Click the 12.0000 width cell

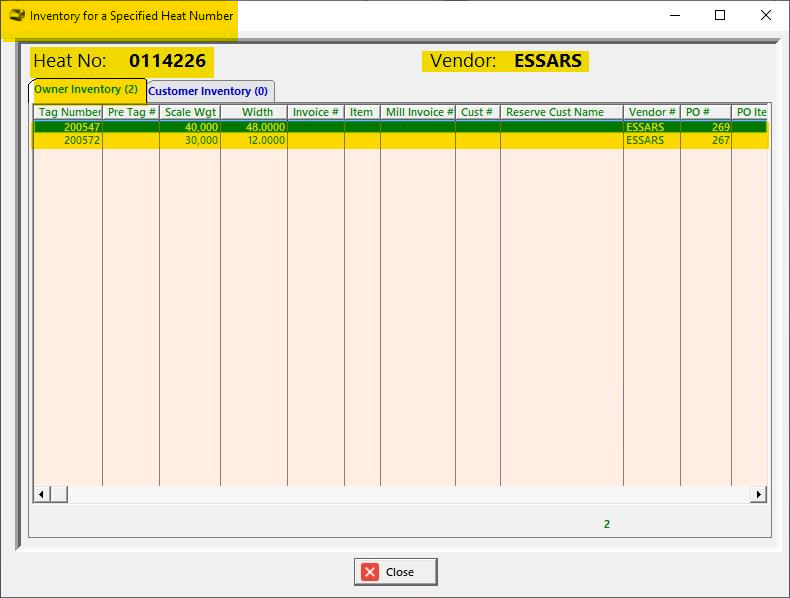coord(254,140)
